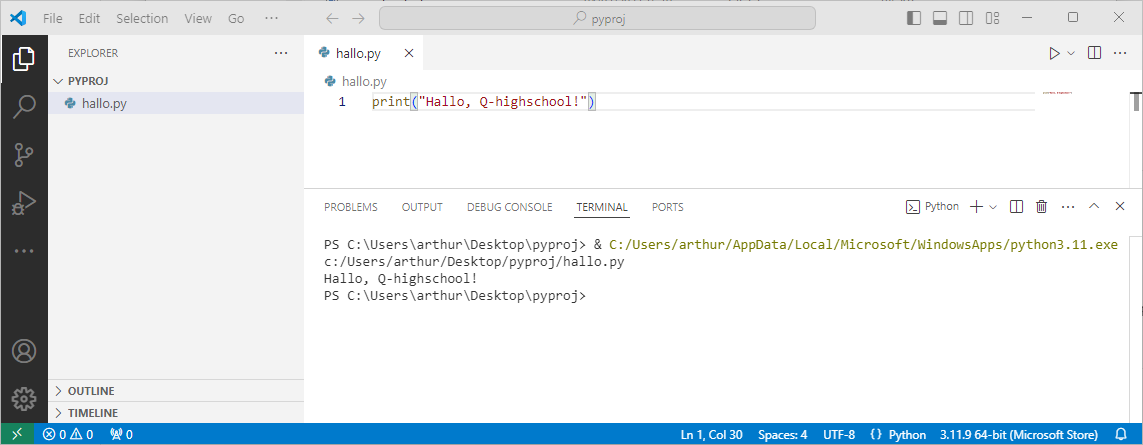Viewport: 1143px width, 445px height.
Task: Open the new terminal launch profile dropdown
Action: (x=993, y=206)
